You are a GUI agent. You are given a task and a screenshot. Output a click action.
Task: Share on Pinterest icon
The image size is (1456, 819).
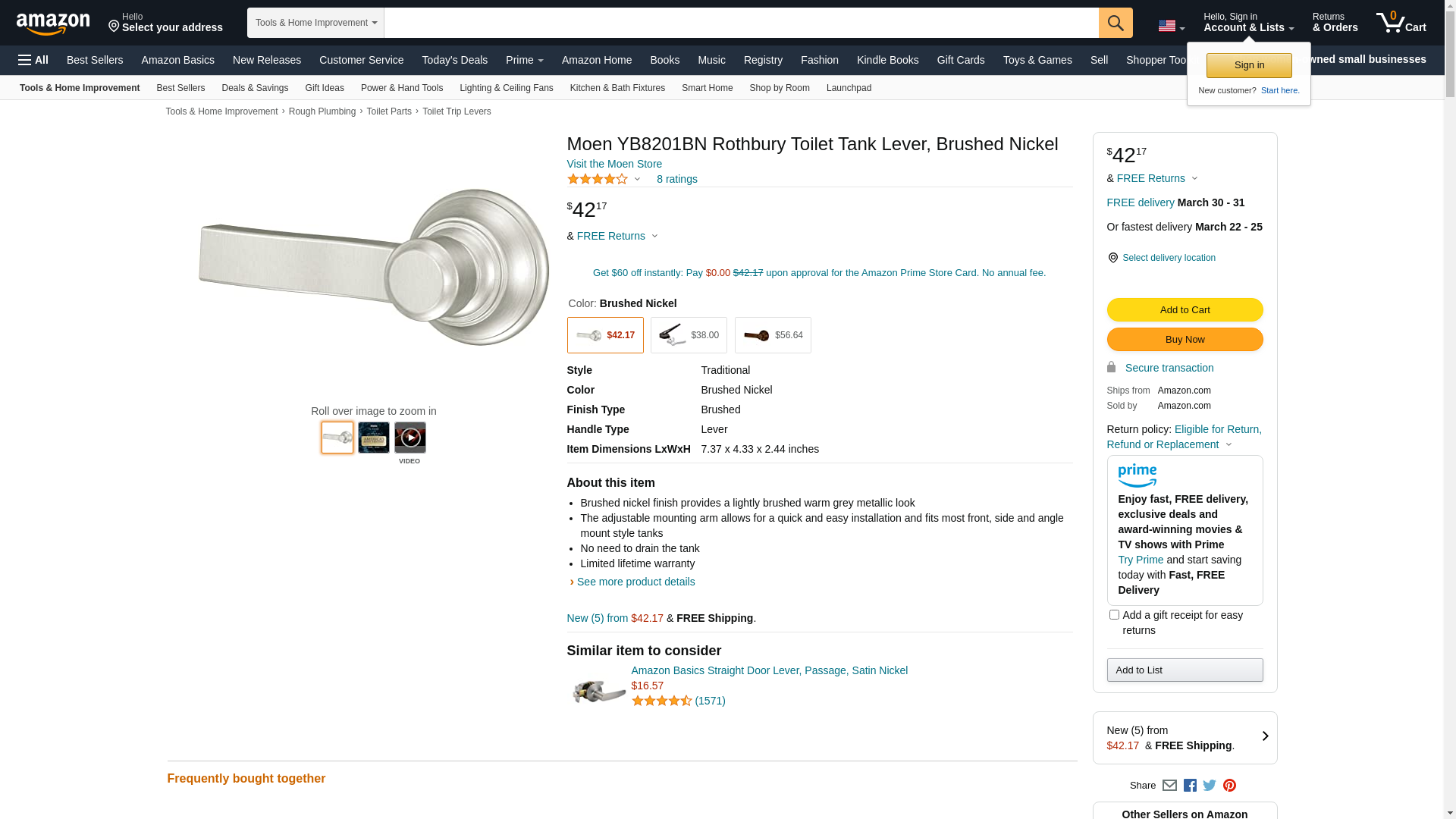(1229, 786)
